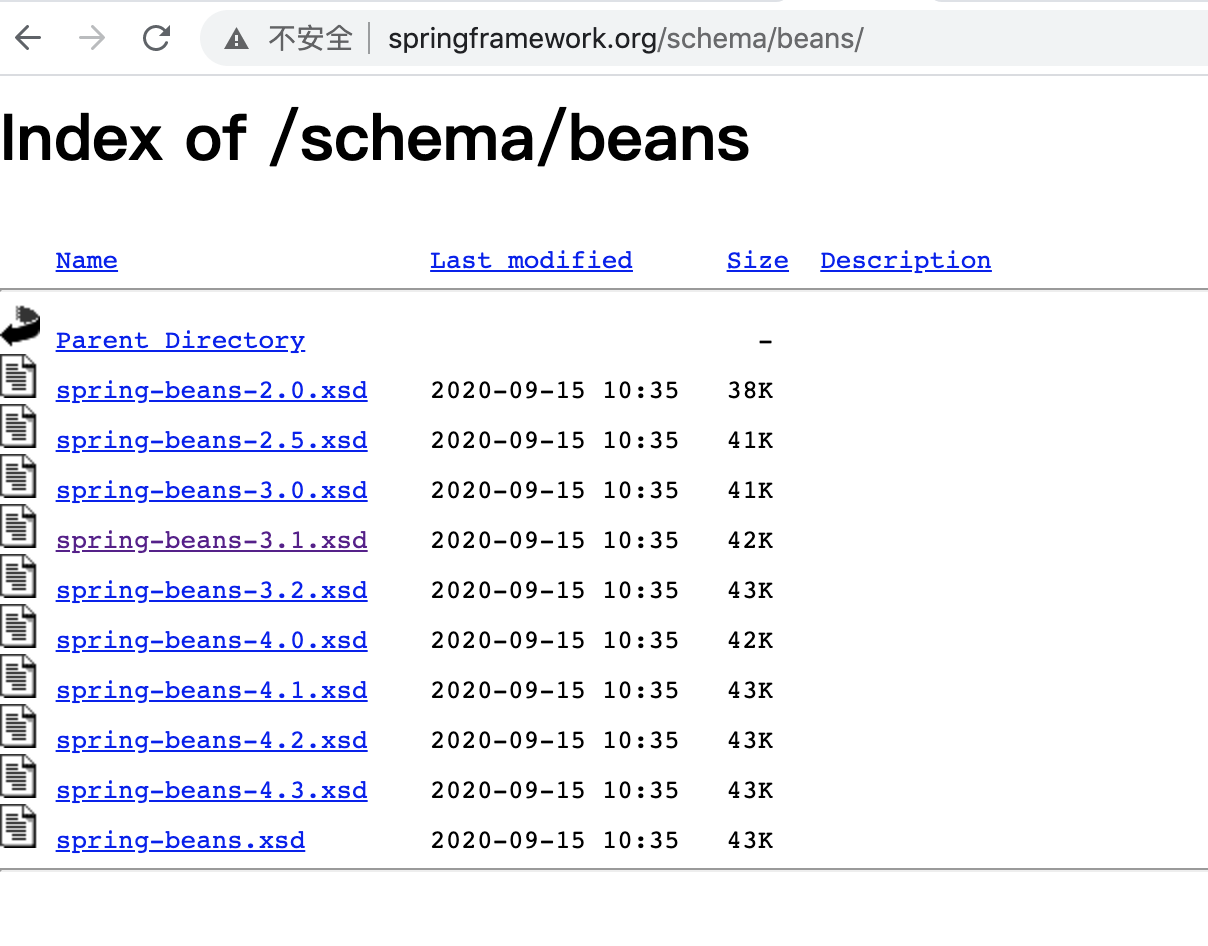Click the file icon beside spring-beans-2.0.xsd
This screenshot has height=946, width=1208.
coord(18,377)
